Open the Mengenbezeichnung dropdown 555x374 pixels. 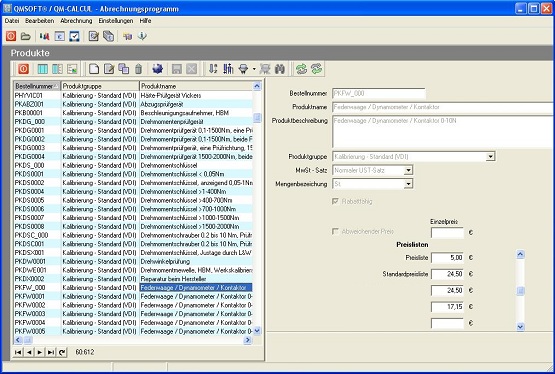tap(408, 184)
